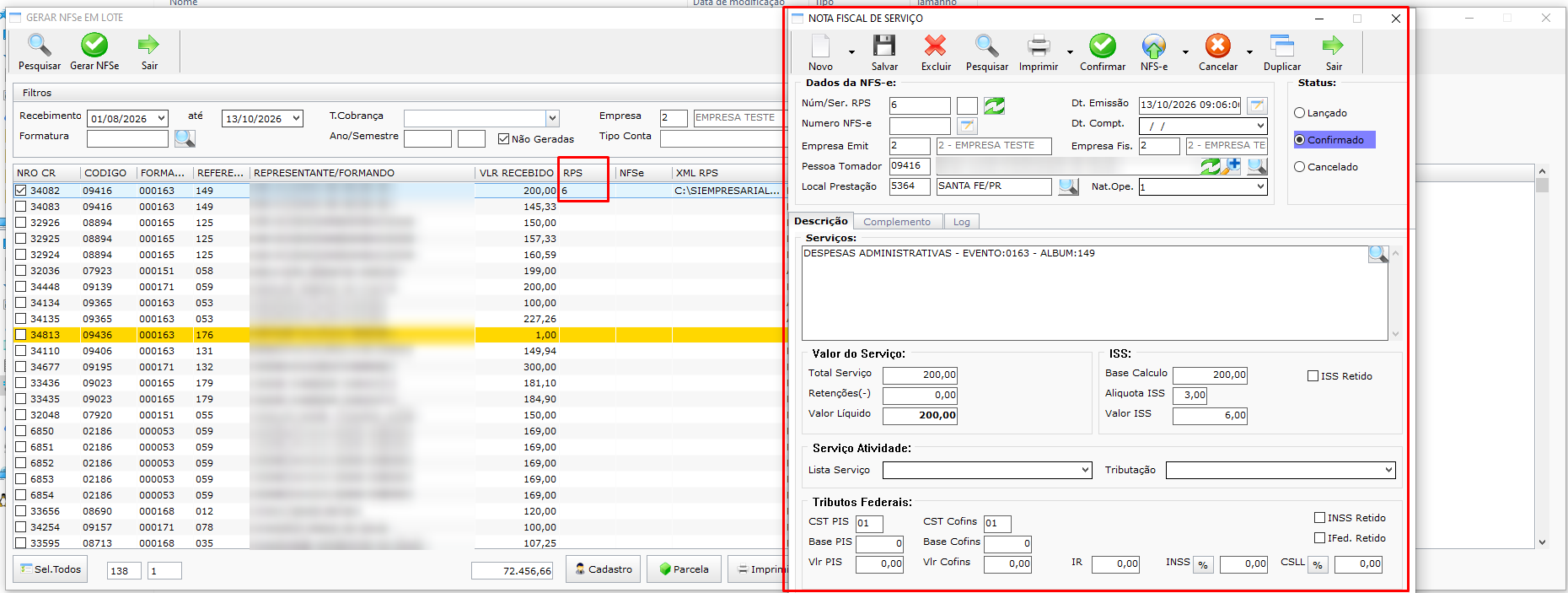This screenshot has height=593, width=1568.
Task: Open the Dt. Compt. date dropdown
Action: coord(1260,126)
